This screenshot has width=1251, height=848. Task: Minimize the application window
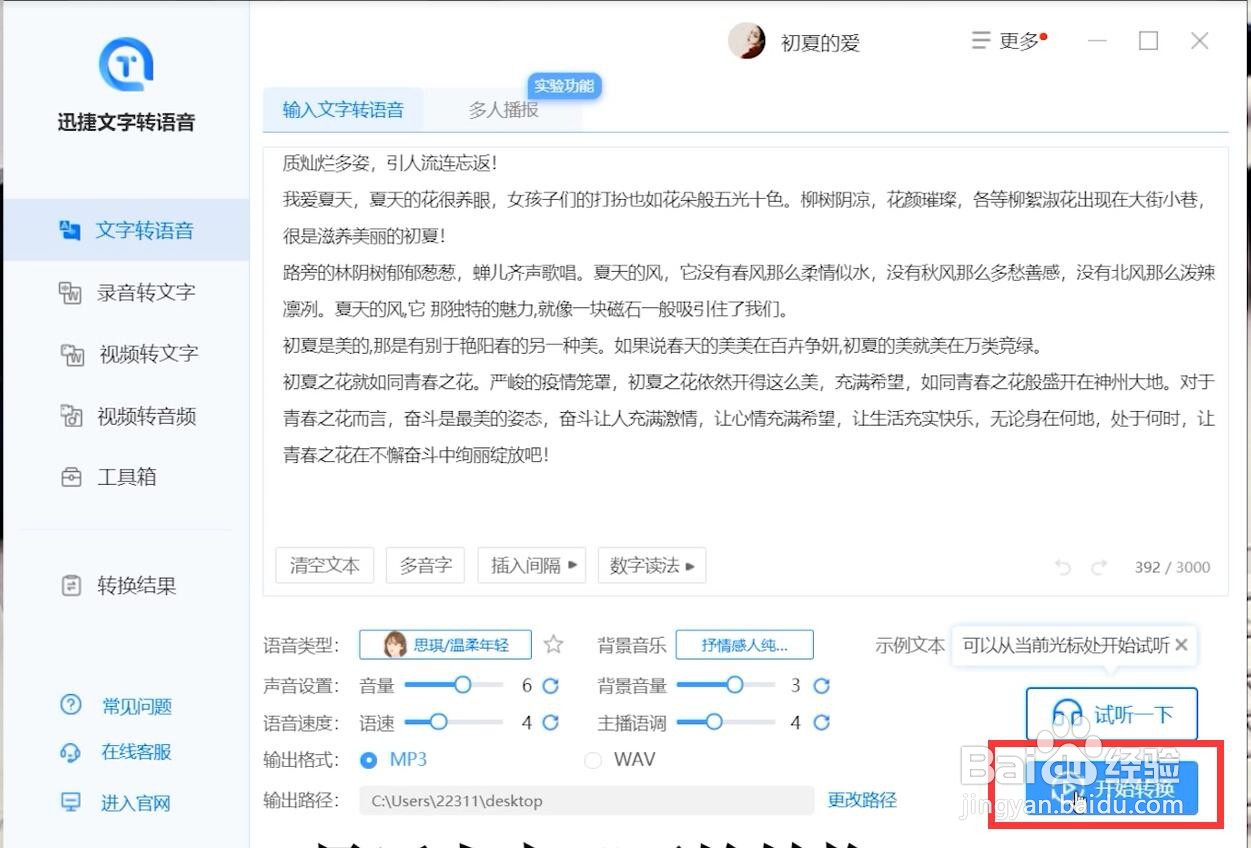point(1098,41)
